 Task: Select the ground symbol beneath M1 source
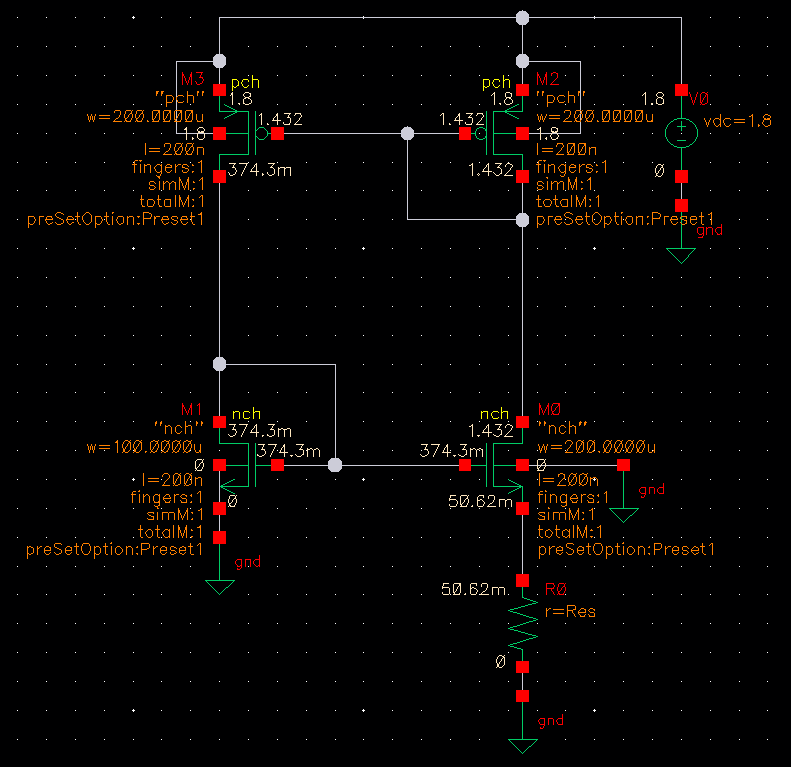219,586
